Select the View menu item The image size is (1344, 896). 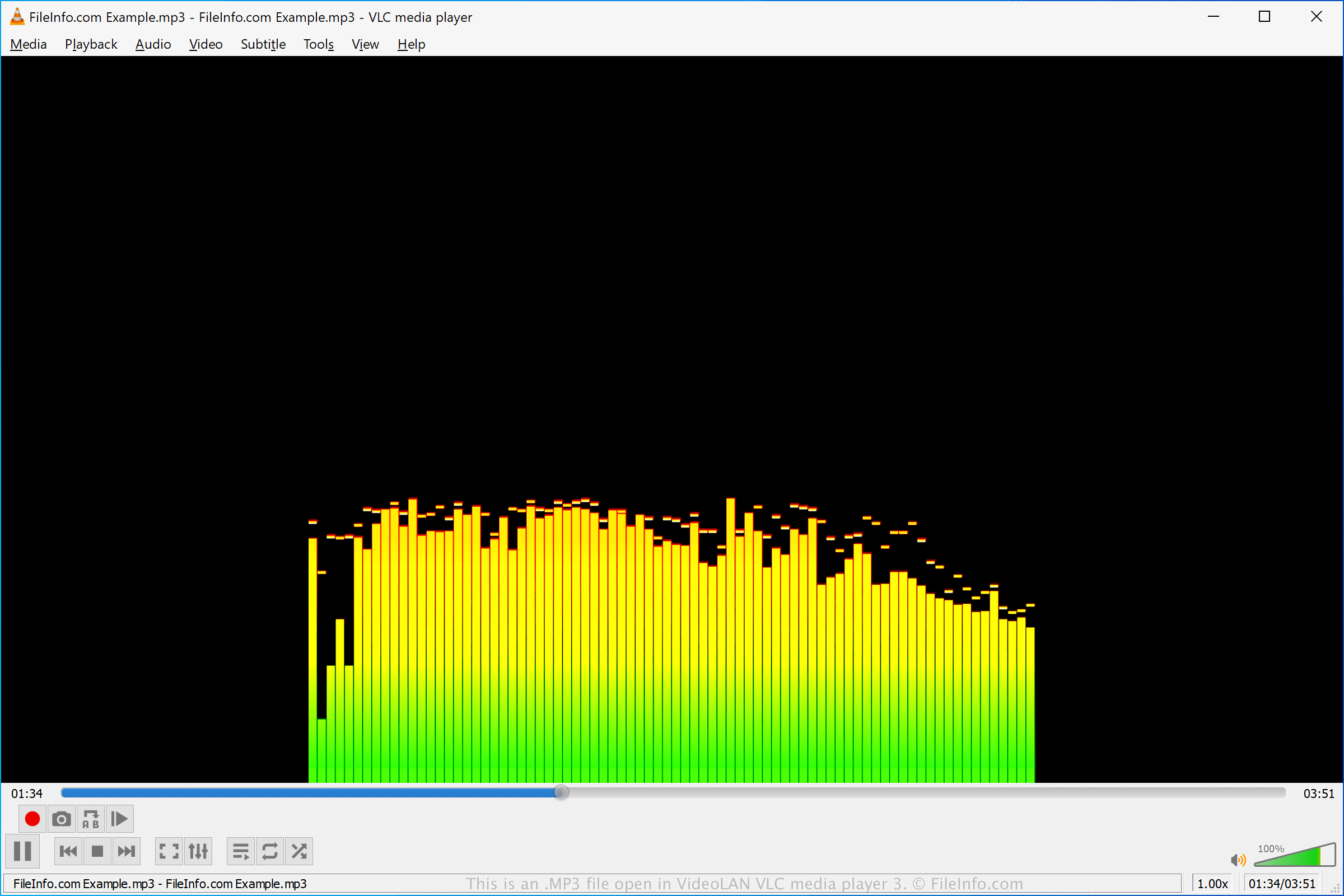point(365,44)
